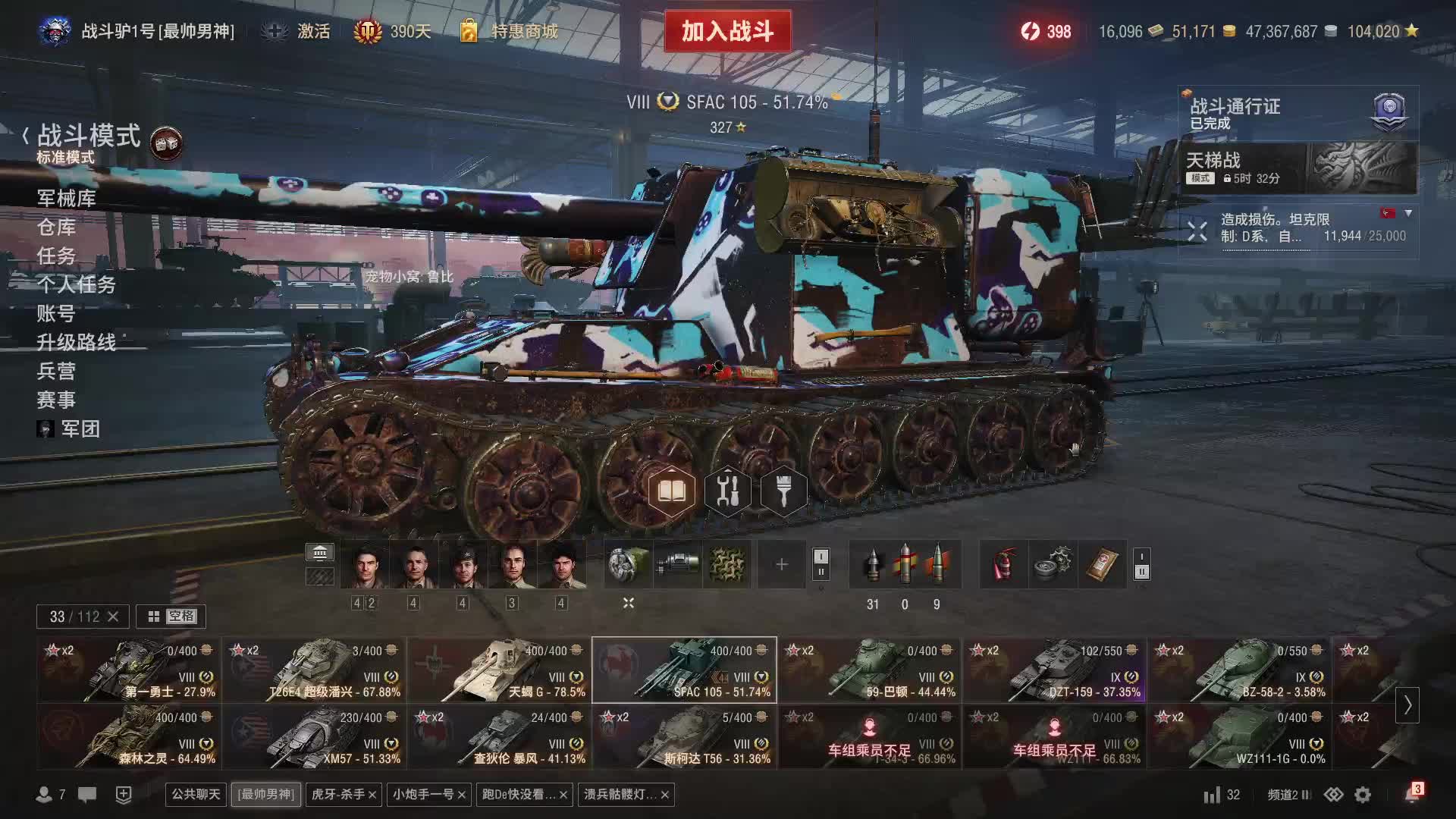Expand tank carousel with right chevron
1456x819 pixels.
tap(1407, 705)
